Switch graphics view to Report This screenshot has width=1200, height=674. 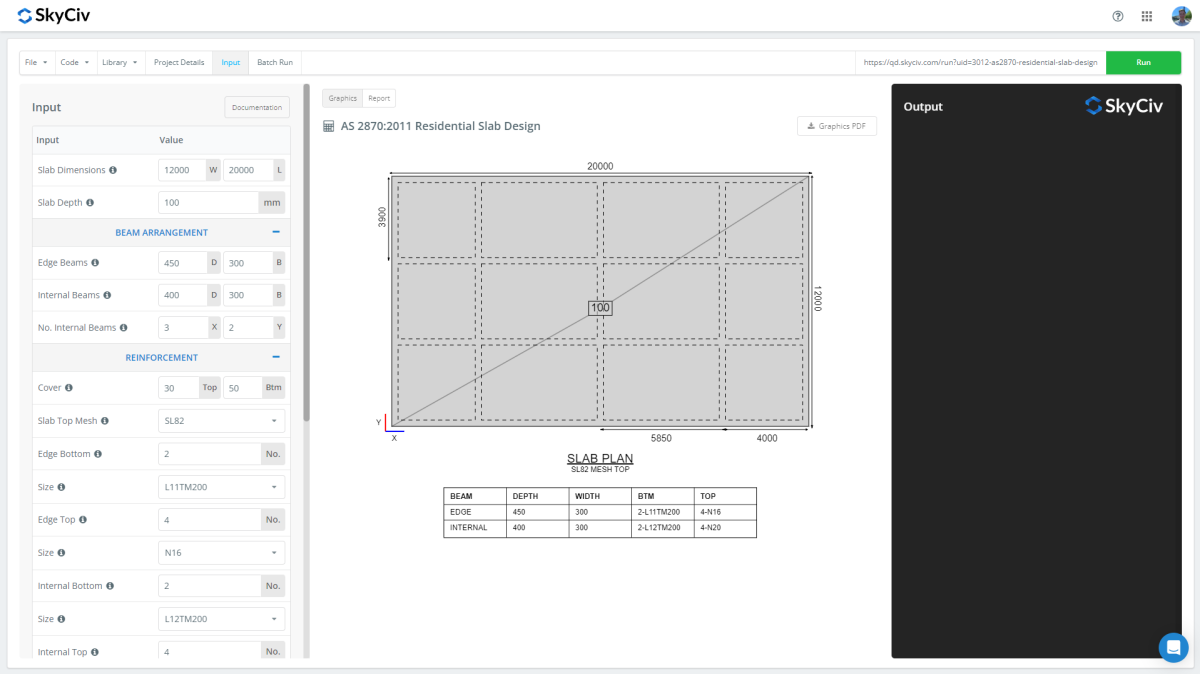(379, 98)
